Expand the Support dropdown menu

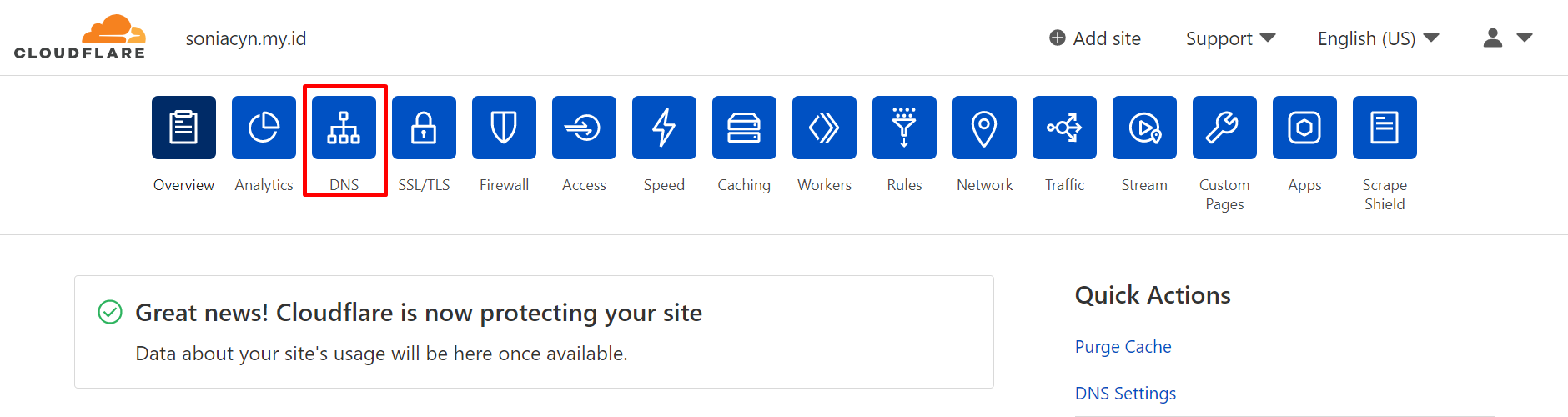1231,38
